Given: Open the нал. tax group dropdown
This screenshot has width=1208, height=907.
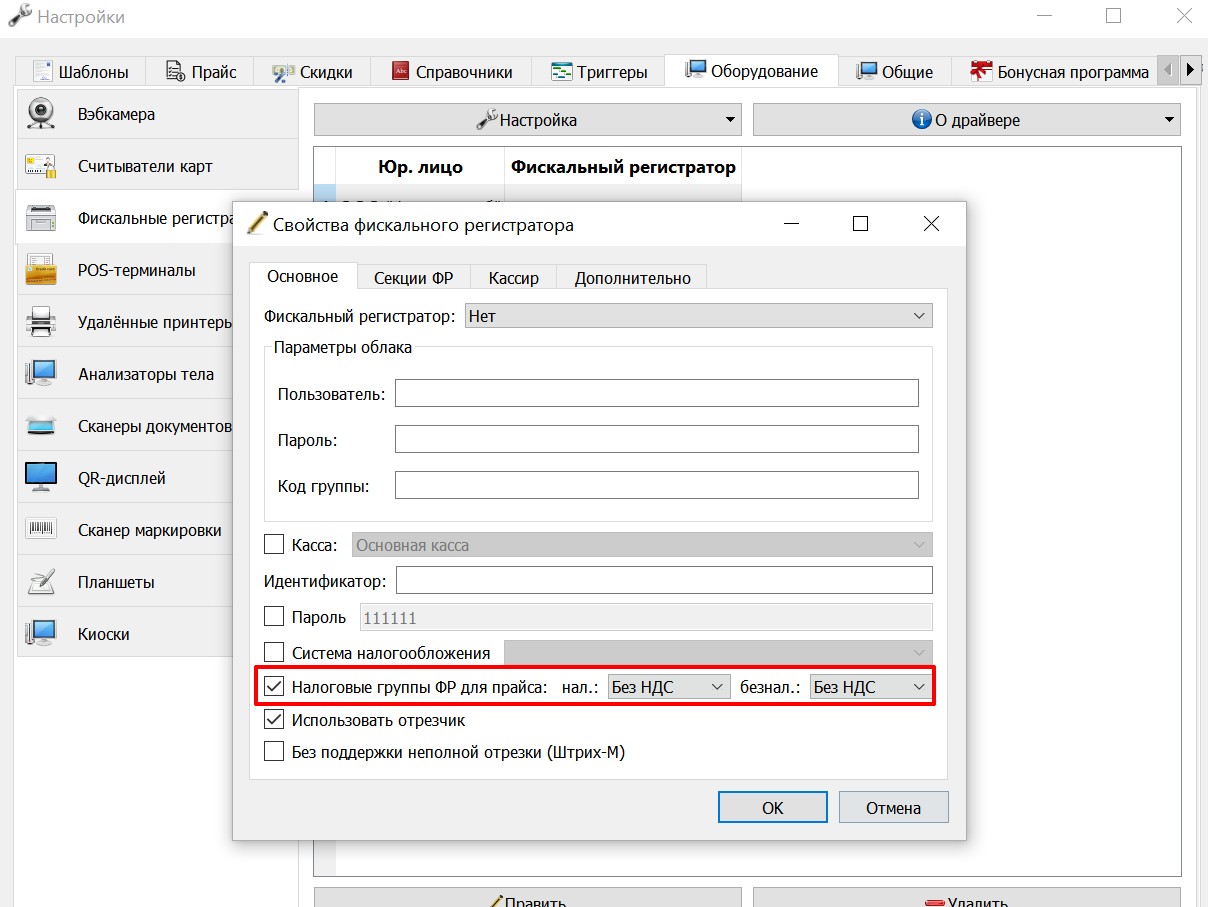Looking at the screenshot, I should [669, 687].
